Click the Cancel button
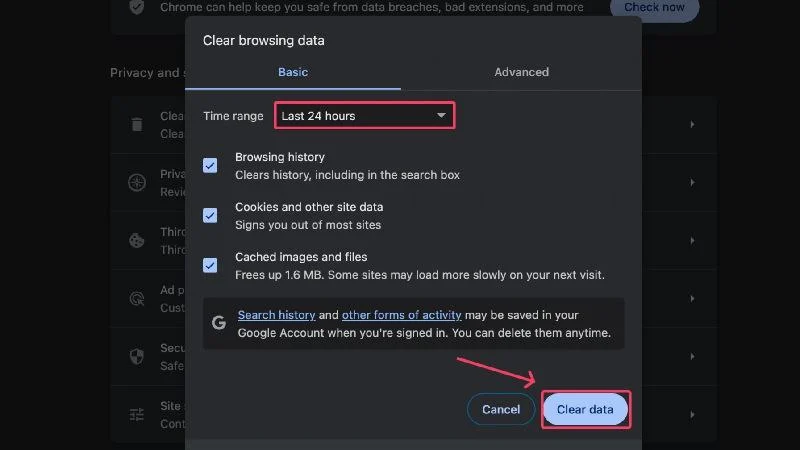Image resolution: width=800 pixels, height=450 pixels. [x=501, y=409]
